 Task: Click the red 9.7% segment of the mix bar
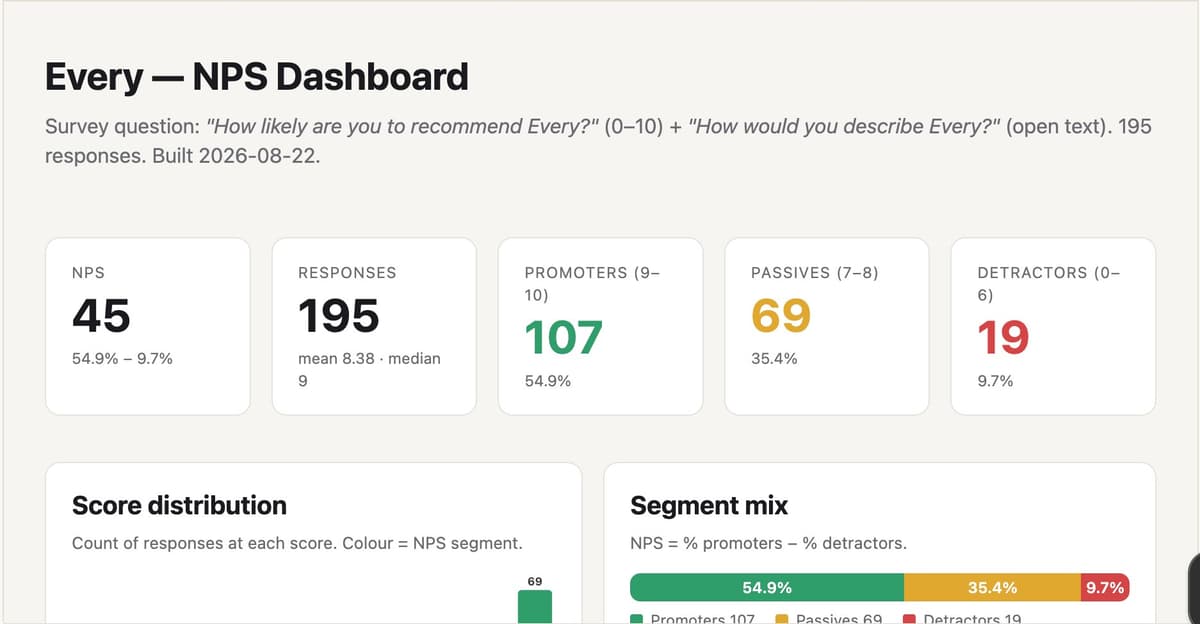tap(1105, 587)
